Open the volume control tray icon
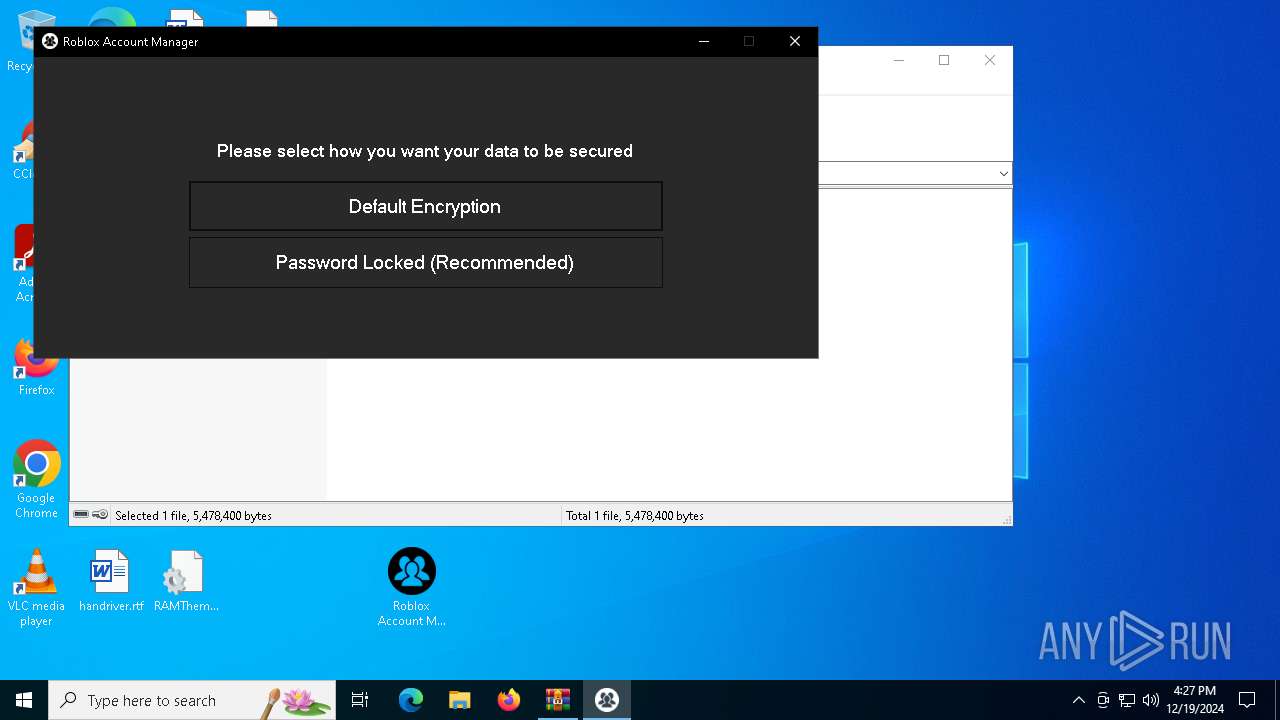Screen dimensions: 1280x720 pos(1151,700)
